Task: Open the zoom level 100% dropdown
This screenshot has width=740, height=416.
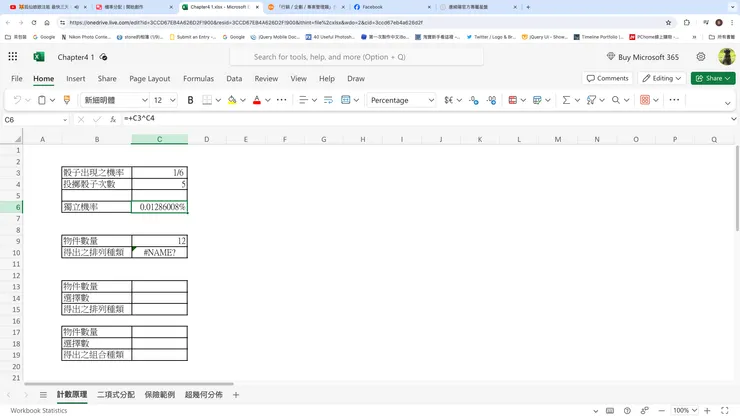Action: 685,410
